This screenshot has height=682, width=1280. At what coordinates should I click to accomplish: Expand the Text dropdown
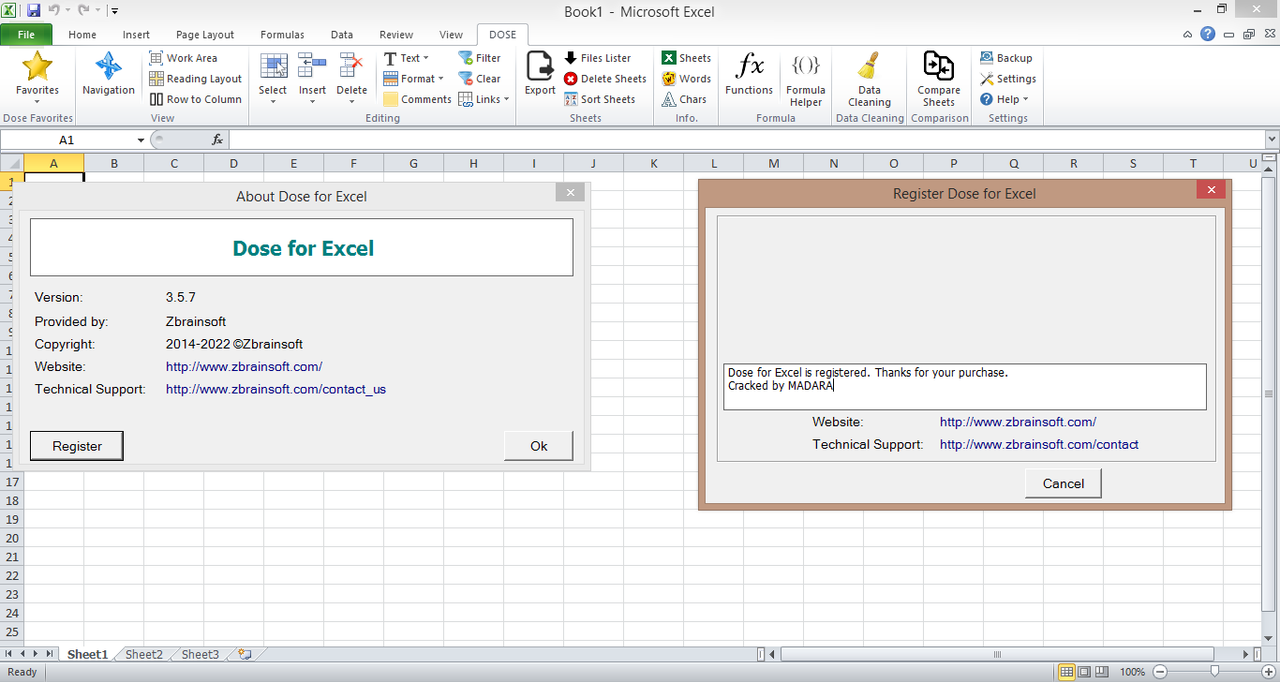click(408, 58)
